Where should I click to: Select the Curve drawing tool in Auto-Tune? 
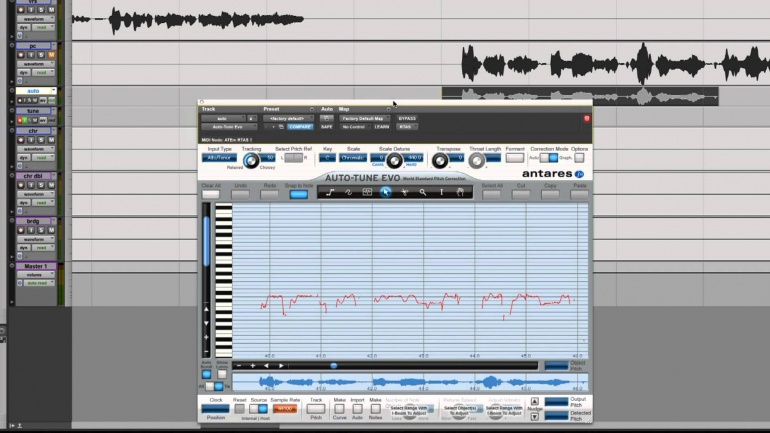349,192
